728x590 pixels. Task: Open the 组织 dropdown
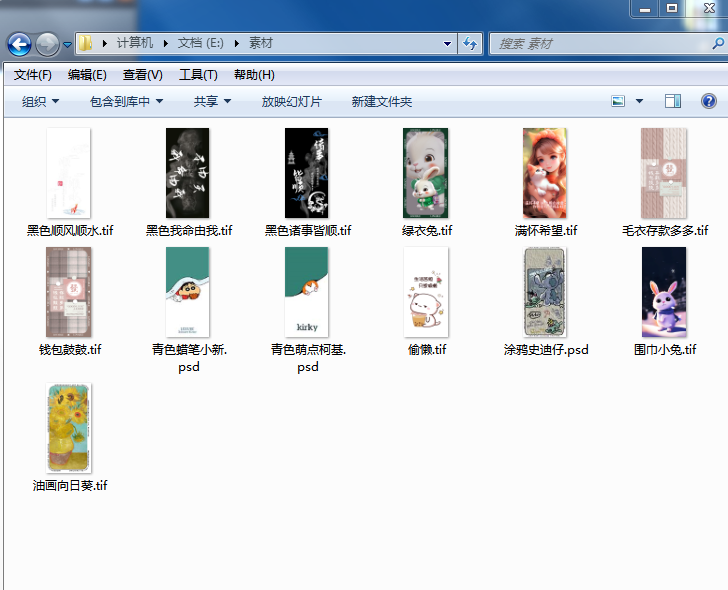point(40,101)
